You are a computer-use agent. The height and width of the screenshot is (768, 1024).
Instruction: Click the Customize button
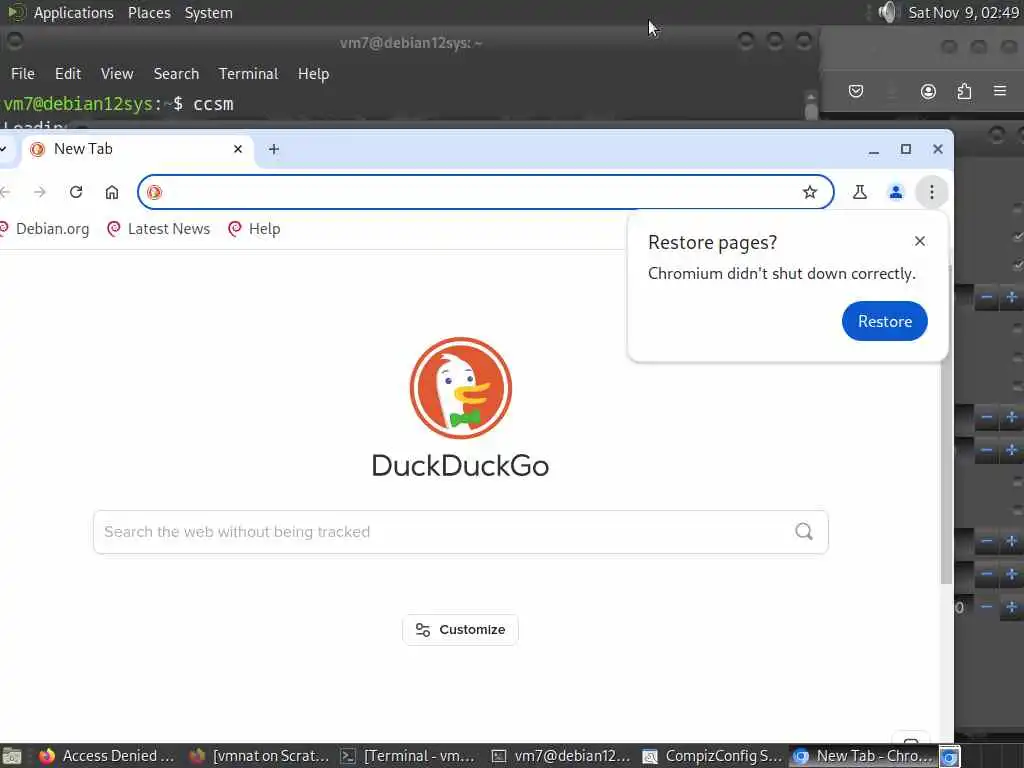[x=460, y=630]
